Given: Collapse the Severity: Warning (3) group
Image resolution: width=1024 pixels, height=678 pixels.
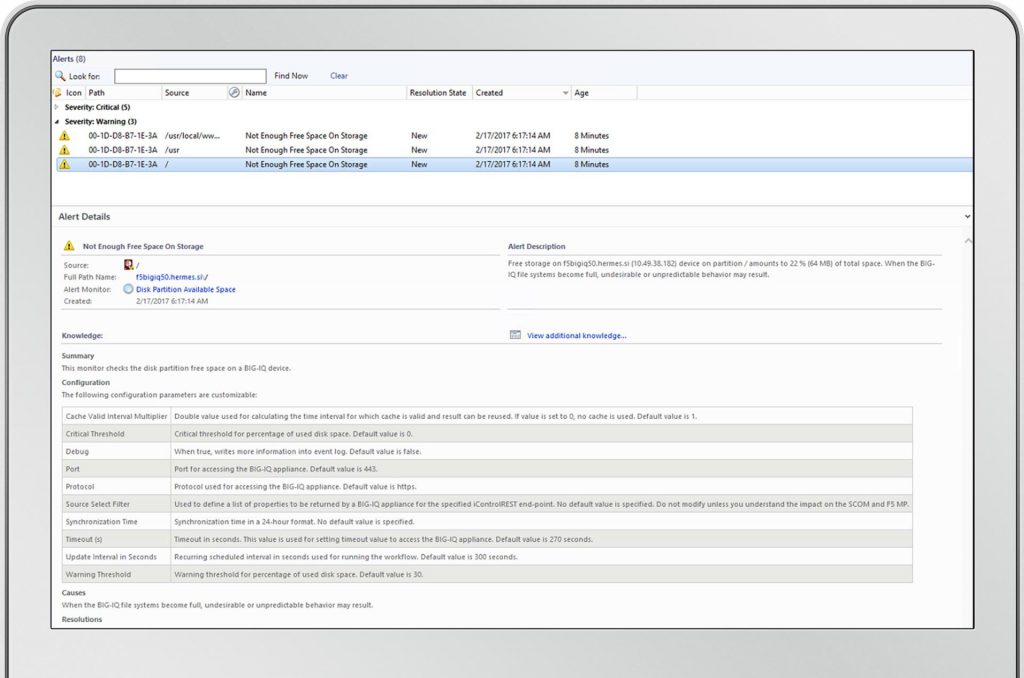Looking at the screenshot, I should tap(57, 121).
